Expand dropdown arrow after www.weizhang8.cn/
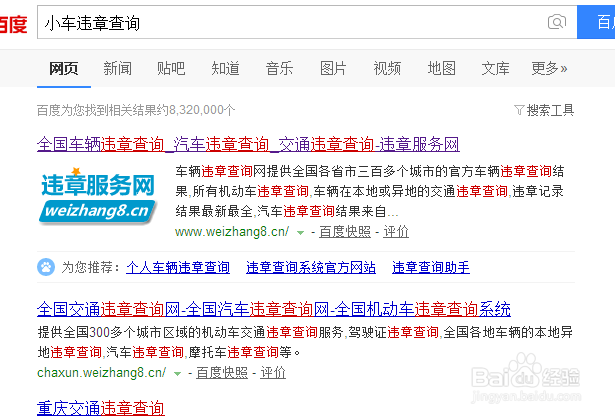This screenshot has height=418, width=615. [300, 233]
